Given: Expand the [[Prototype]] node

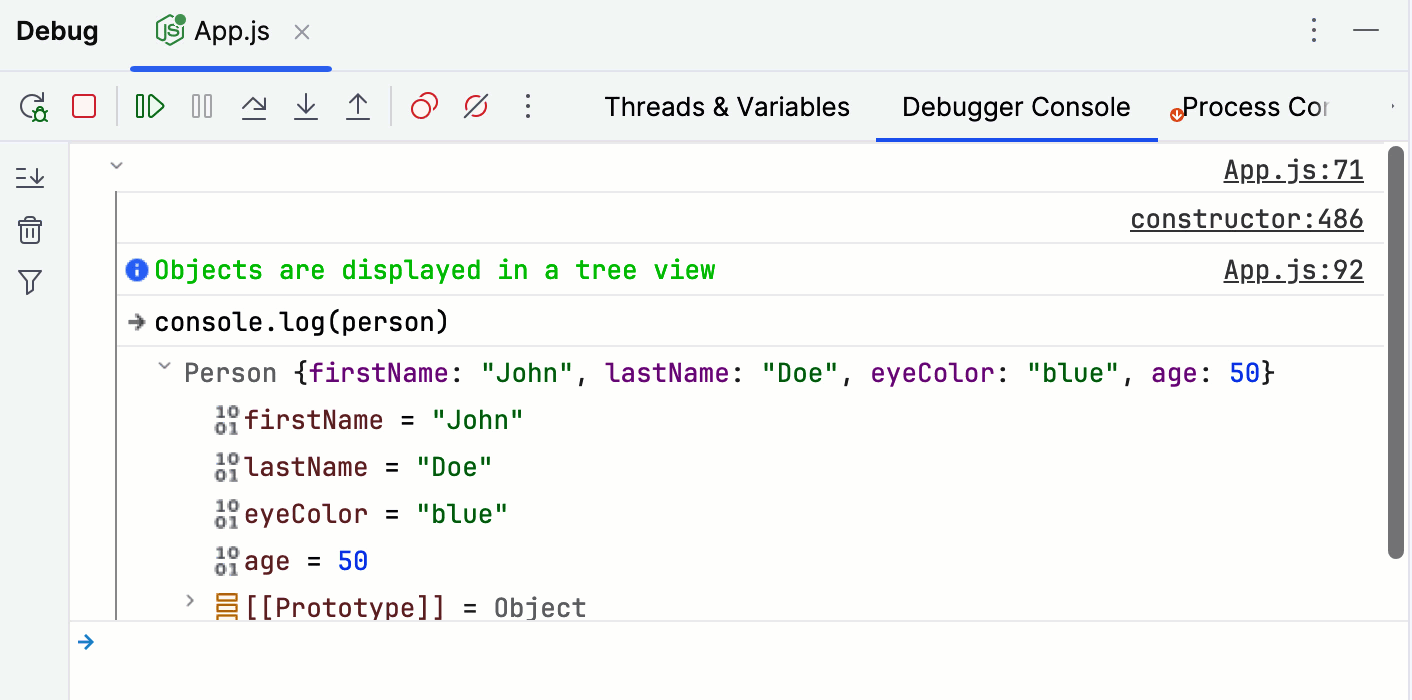Looking at the screenshot, I should pos(190,602).
